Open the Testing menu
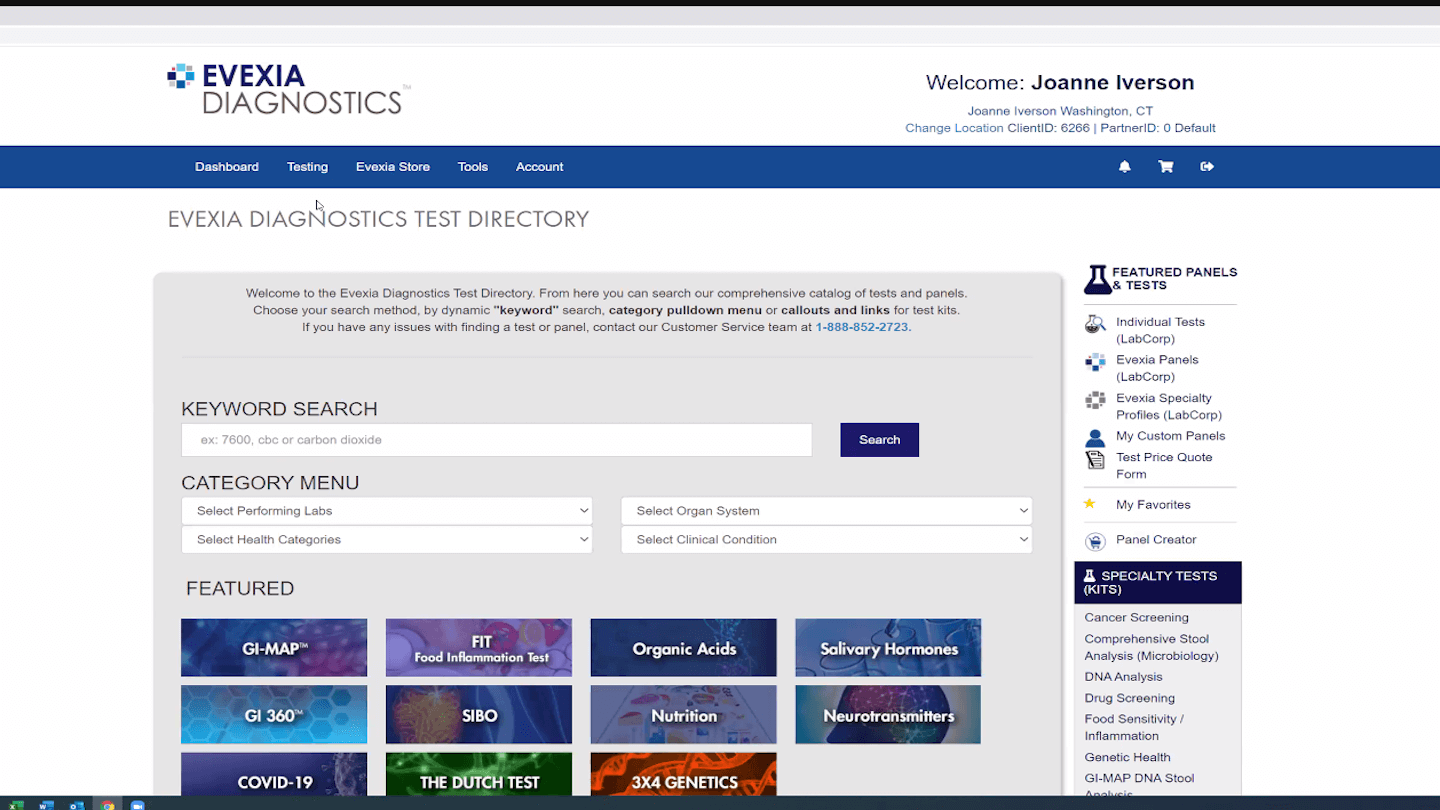1440x810 pixels. [307, 167]
